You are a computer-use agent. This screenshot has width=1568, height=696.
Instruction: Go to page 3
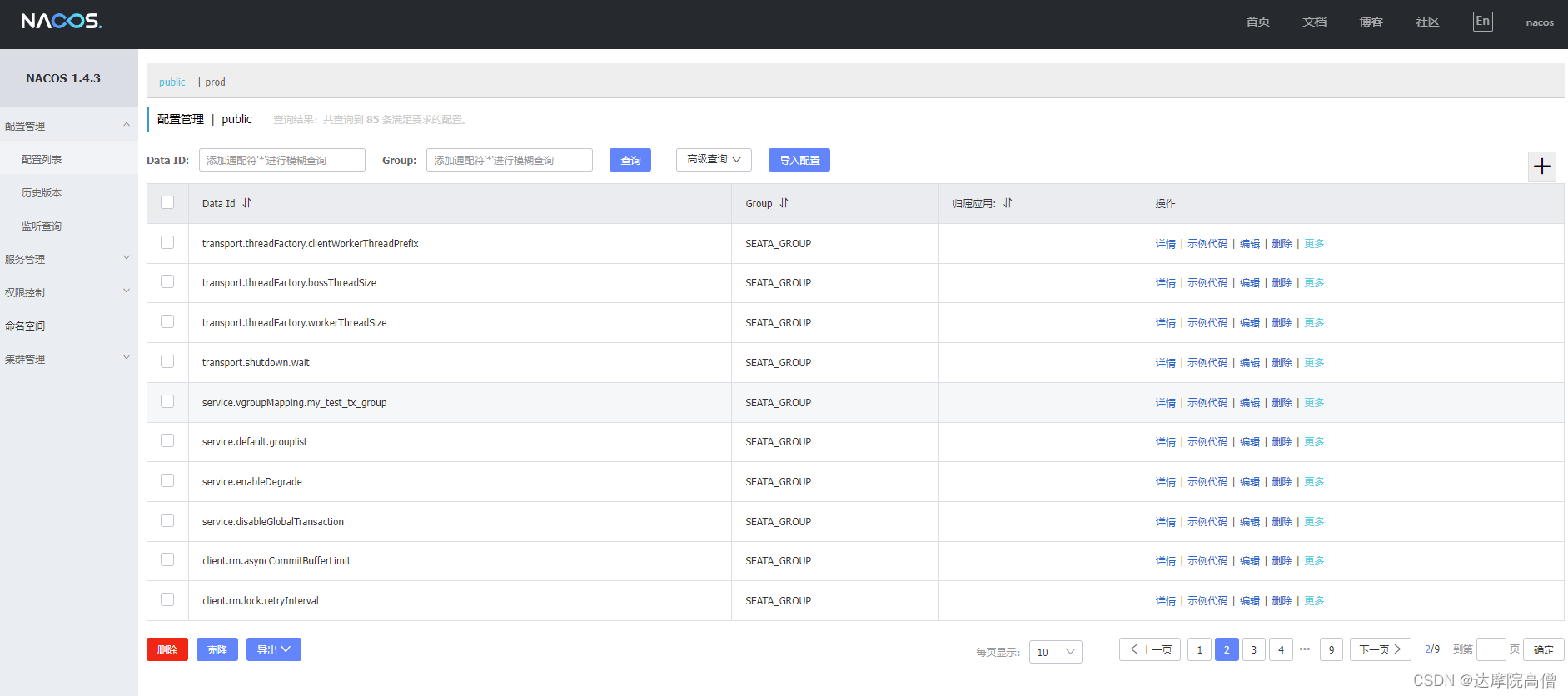click(1253, 649)
